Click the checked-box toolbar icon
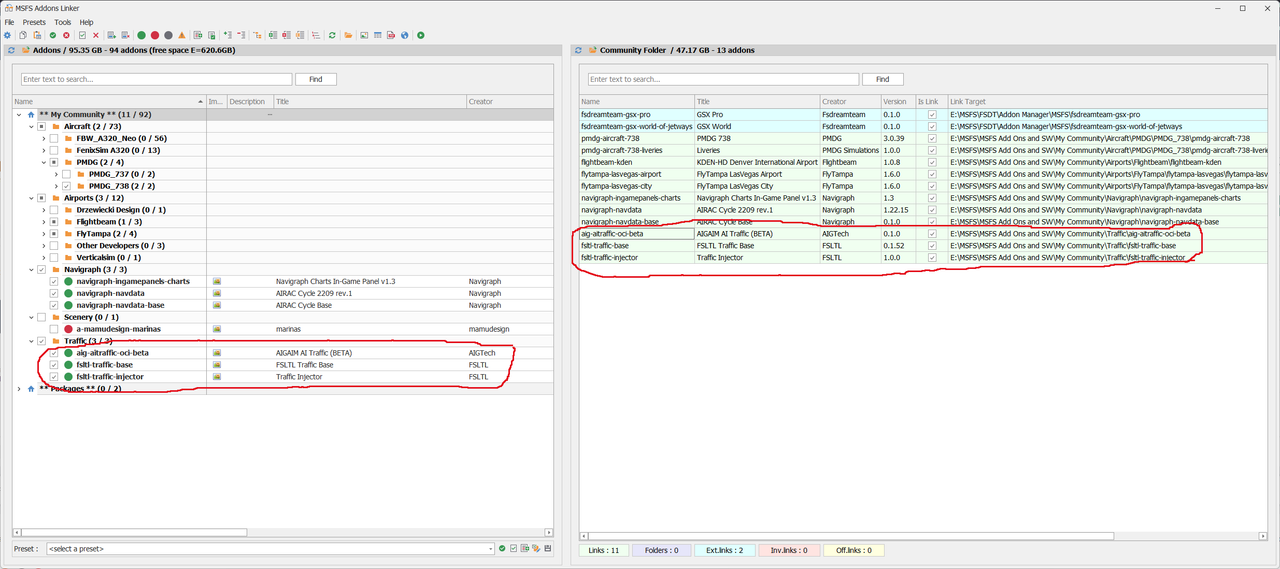 [82, 35]
